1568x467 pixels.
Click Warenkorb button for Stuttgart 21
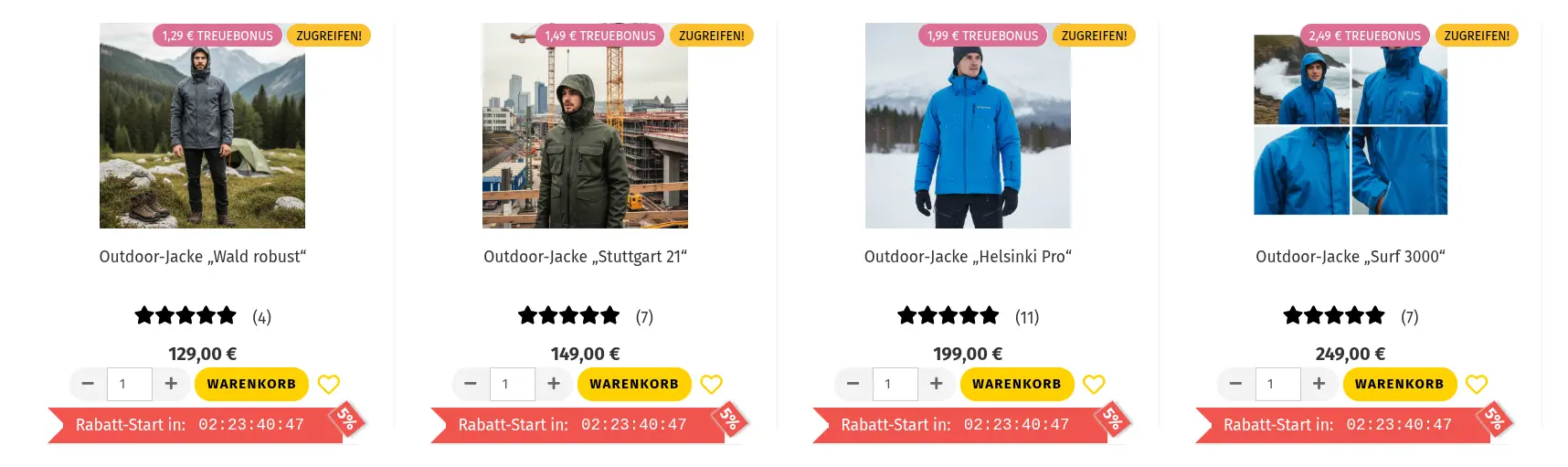pyautogui.click(x=634, y=384)
